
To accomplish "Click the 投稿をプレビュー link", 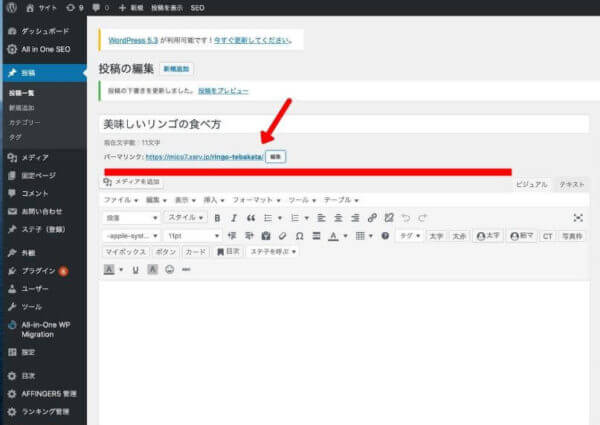I will pos(223,91).
